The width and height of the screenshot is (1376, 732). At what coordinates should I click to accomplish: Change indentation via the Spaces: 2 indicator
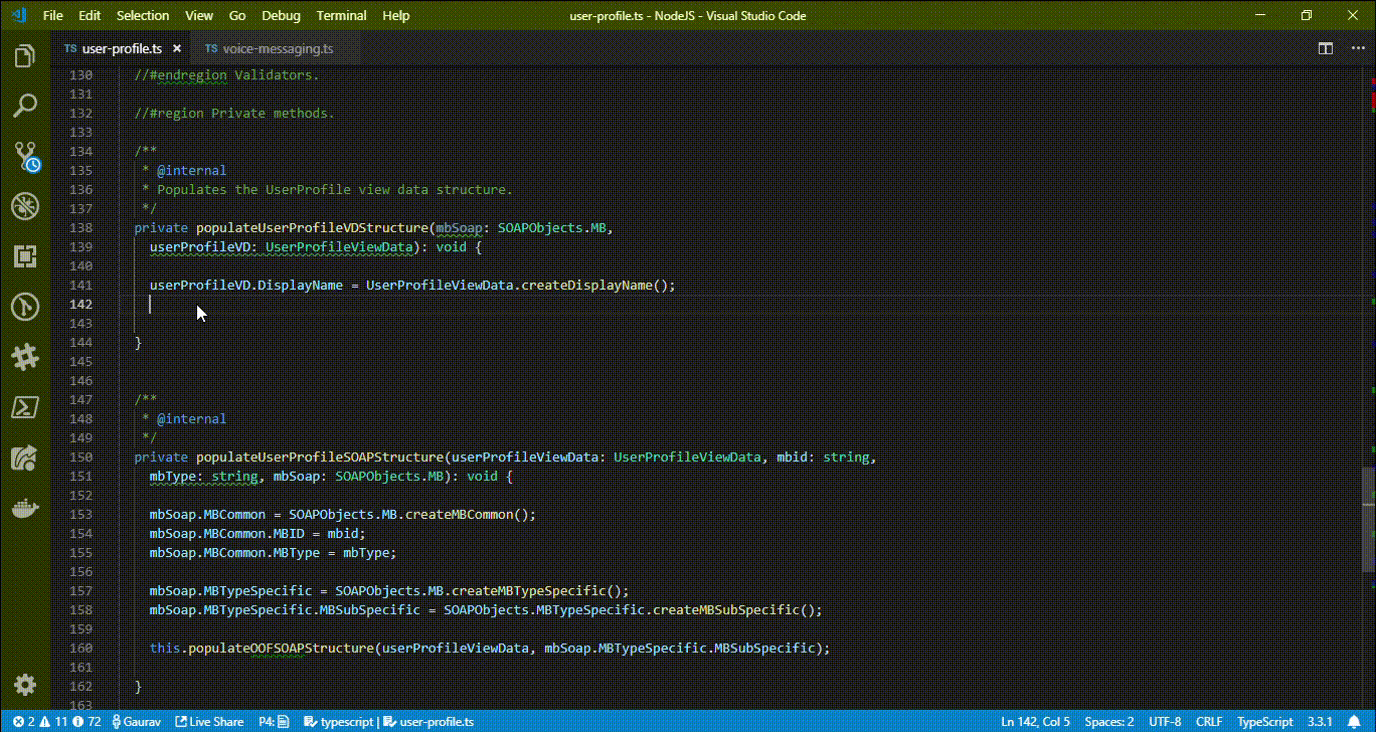pyautogui.click(x=1108, y=721)
